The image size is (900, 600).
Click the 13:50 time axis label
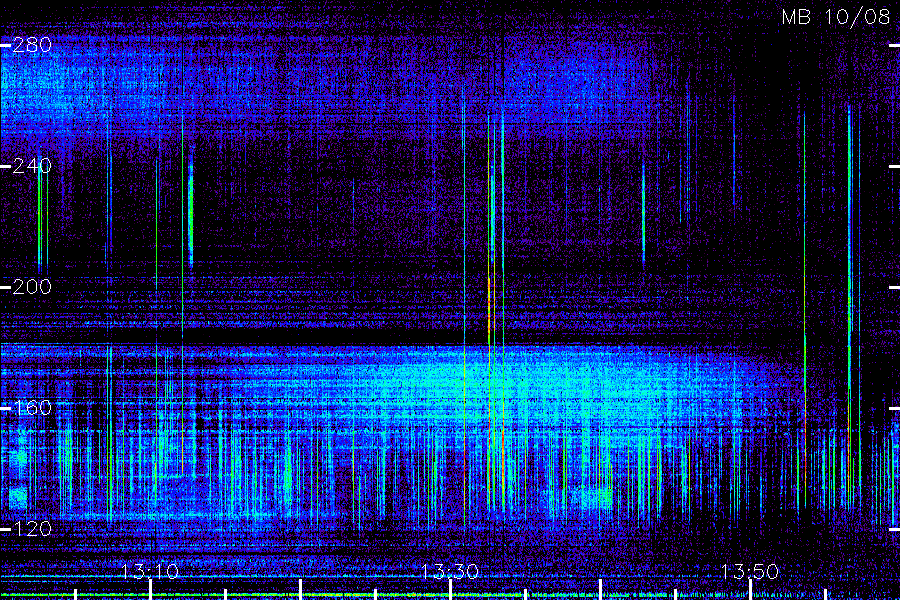tap(750, 571)
